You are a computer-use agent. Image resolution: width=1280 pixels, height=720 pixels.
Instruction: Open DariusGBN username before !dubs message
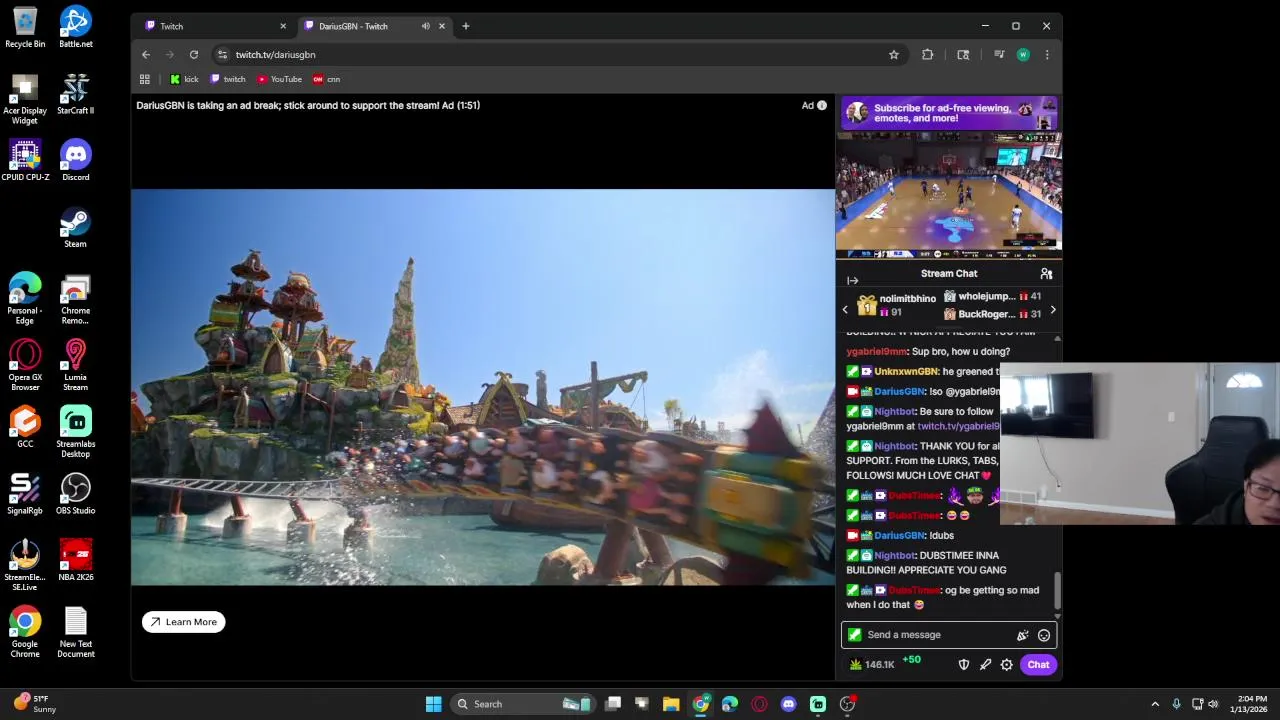899,536
